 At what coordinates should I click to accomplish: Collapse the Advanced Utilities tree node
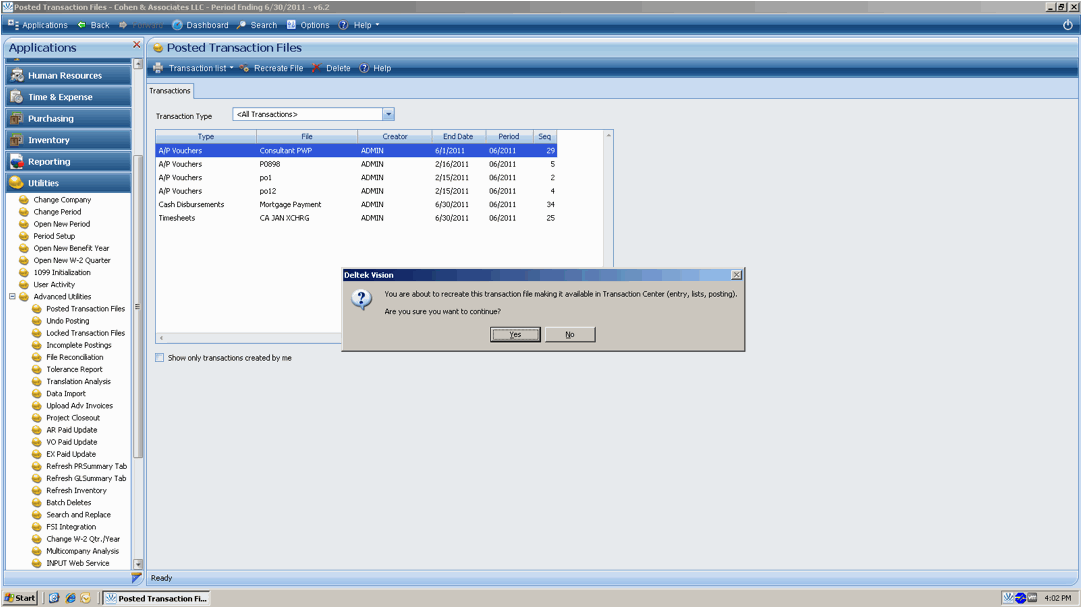coord(12,297)
